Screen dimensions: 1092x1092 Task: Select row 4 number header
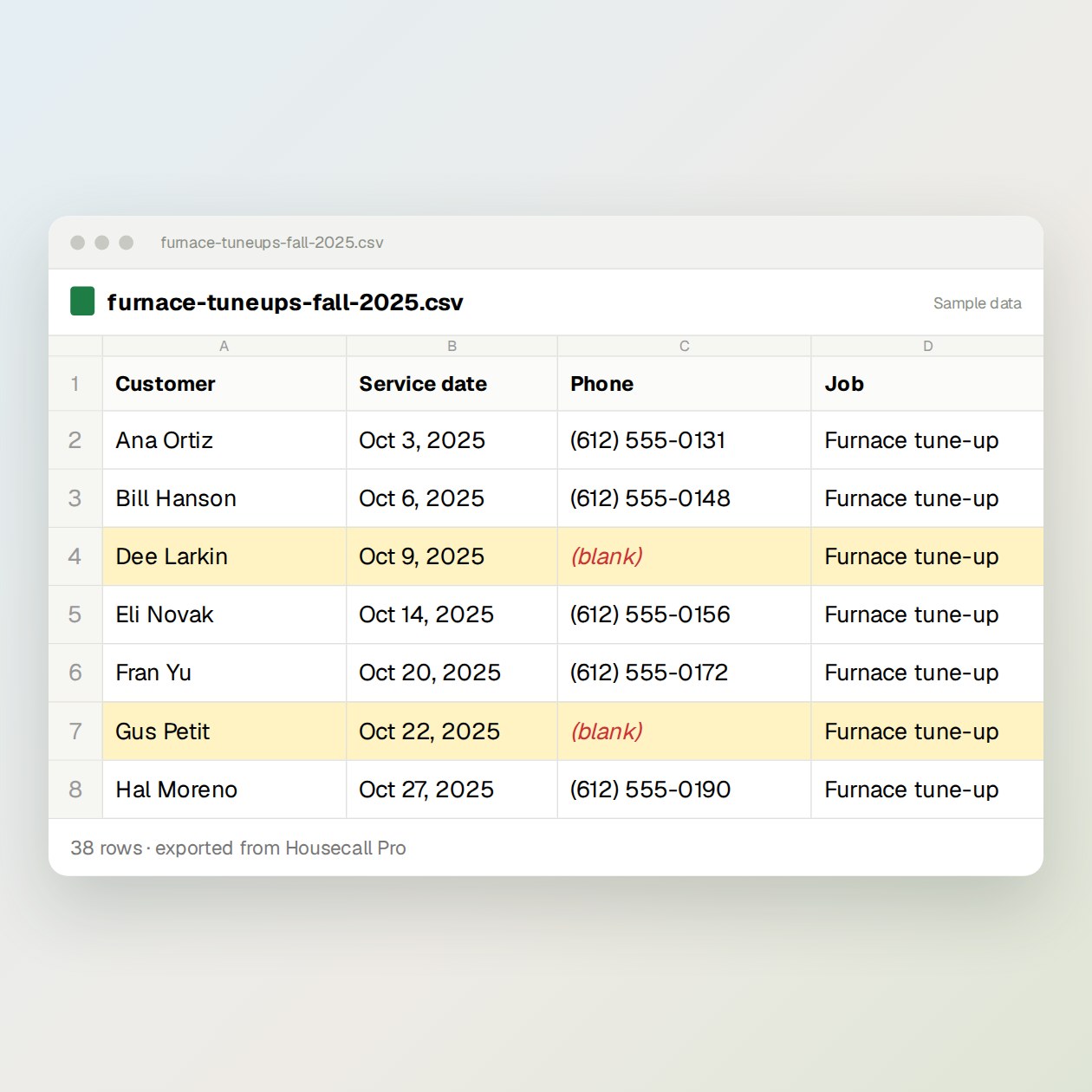pyautogui.click(x=75, y=556)
